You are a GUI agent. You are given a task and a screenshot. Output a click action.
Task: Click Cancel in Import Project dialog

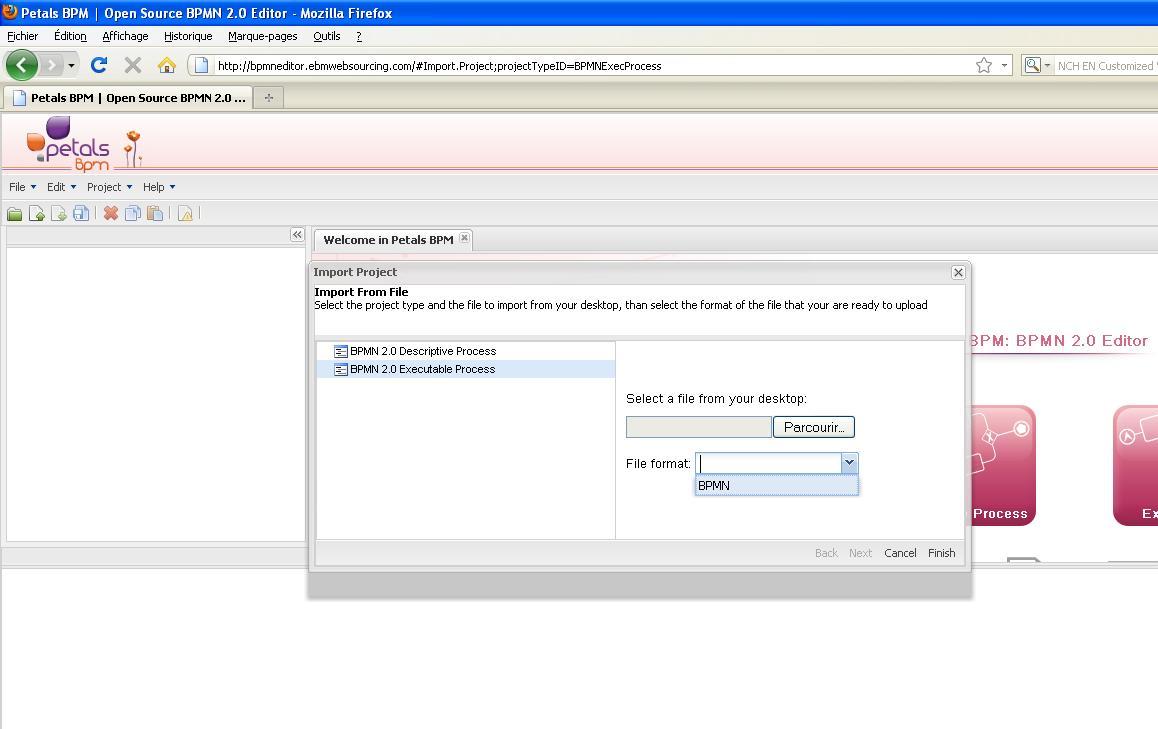[900, 552]
